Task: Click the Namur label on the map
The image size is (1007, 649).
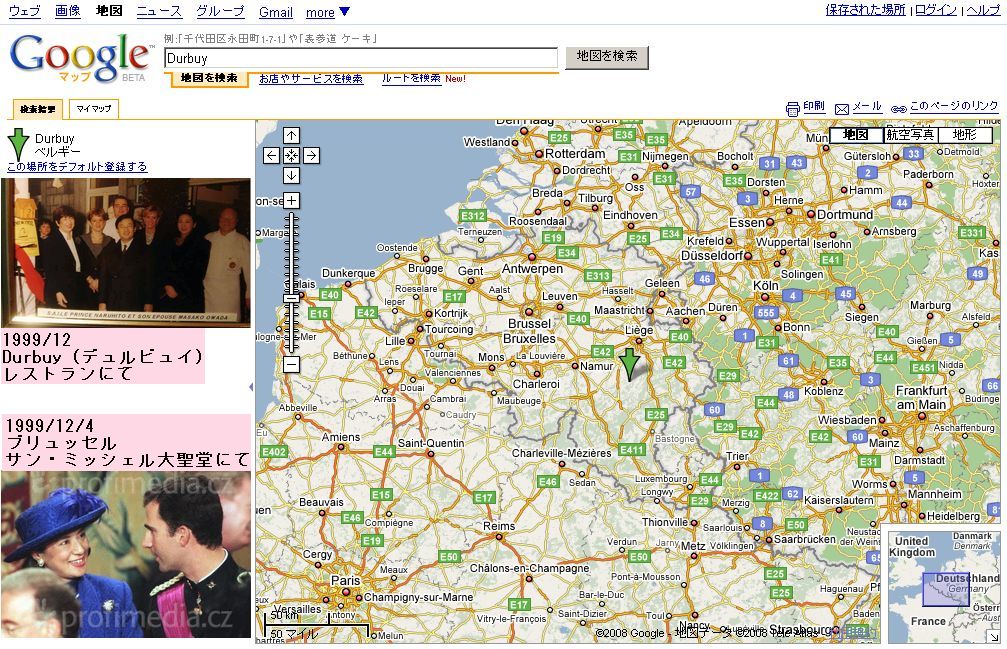Action: pyautogui.click(x=597, y=366)
